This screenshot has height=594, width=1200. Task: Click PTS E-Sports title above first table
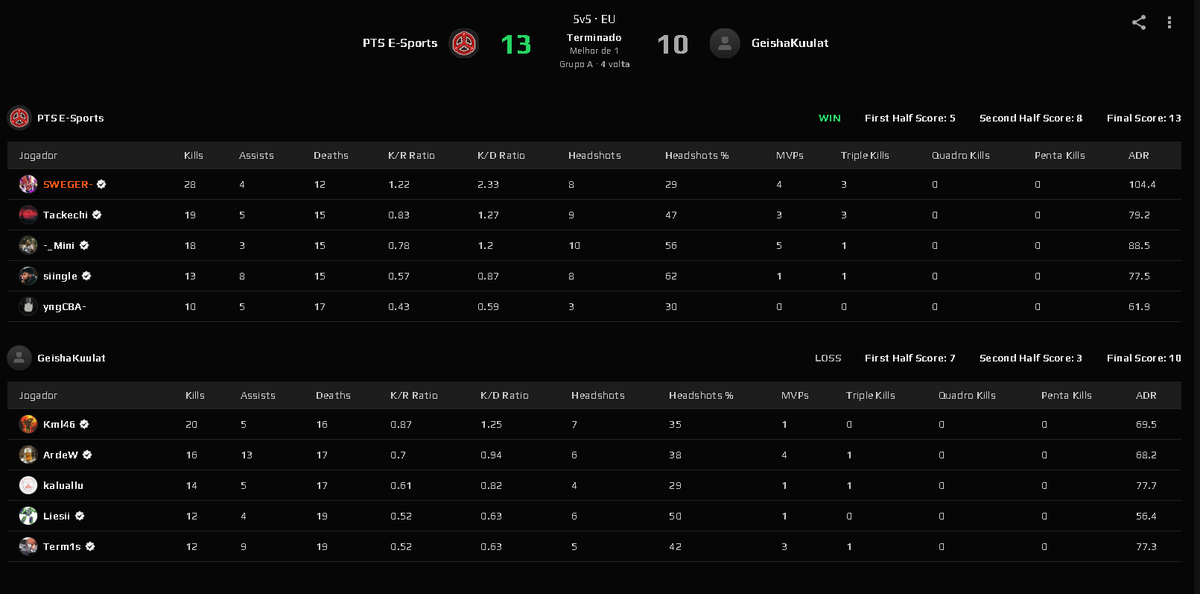tap(70, 118)
